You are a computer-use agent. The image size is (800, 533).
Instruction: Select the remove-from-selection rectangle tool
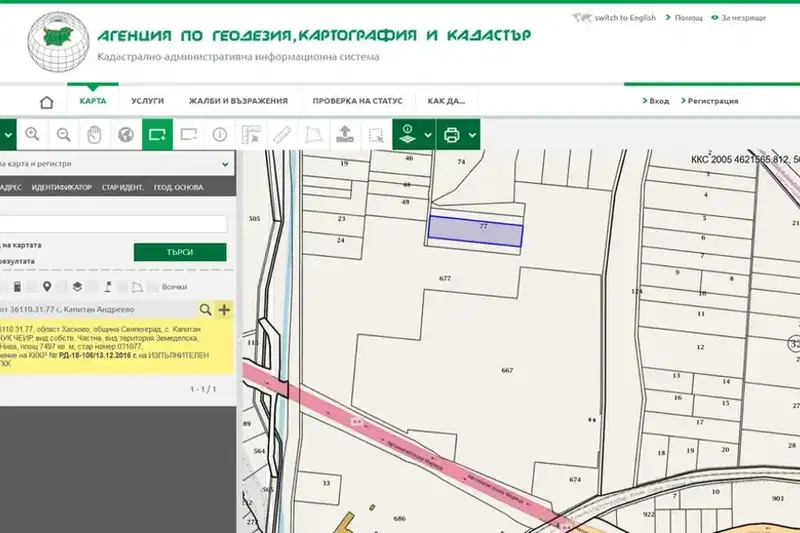click(x=189, y=135)
